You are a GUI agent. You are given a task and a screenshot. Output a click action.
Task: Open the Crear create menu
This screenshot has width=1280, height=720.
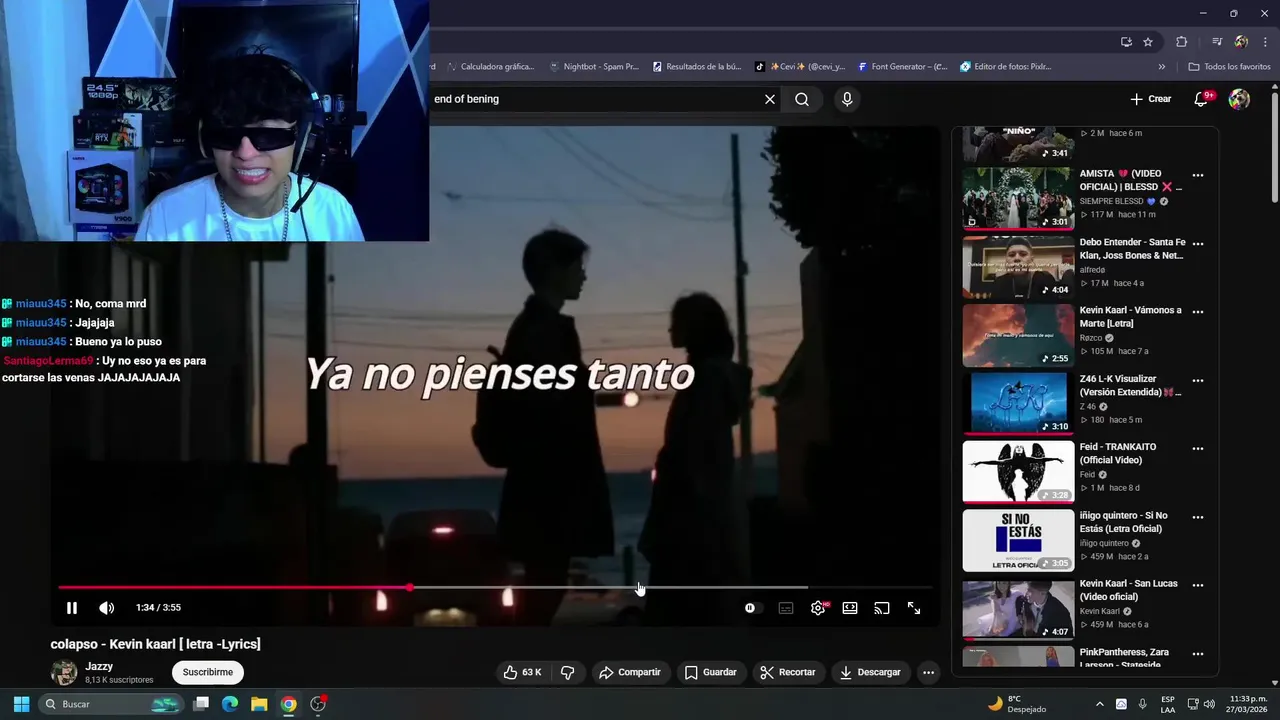[1151, 99]
